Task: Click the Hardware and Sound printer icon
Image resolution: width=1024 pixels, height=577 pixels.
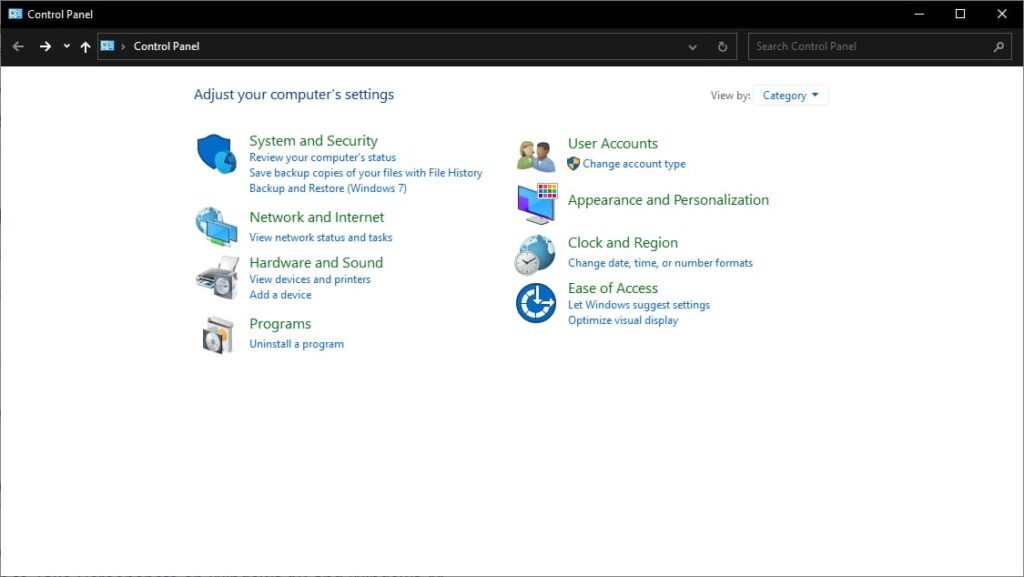Action: coord(216,277)
